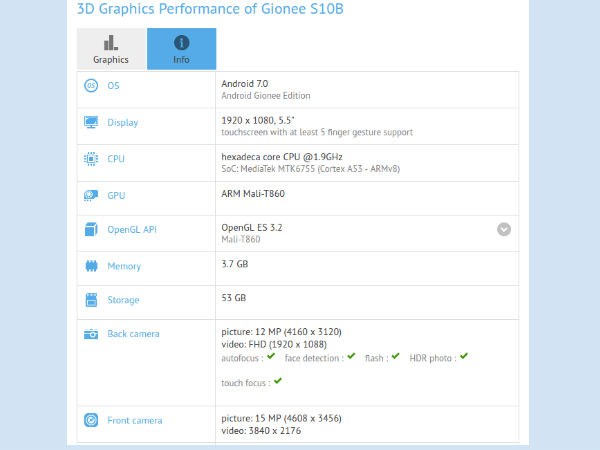Click the touch focus label
This screenshot has width=600, height=450.
[x=246, y=383]
